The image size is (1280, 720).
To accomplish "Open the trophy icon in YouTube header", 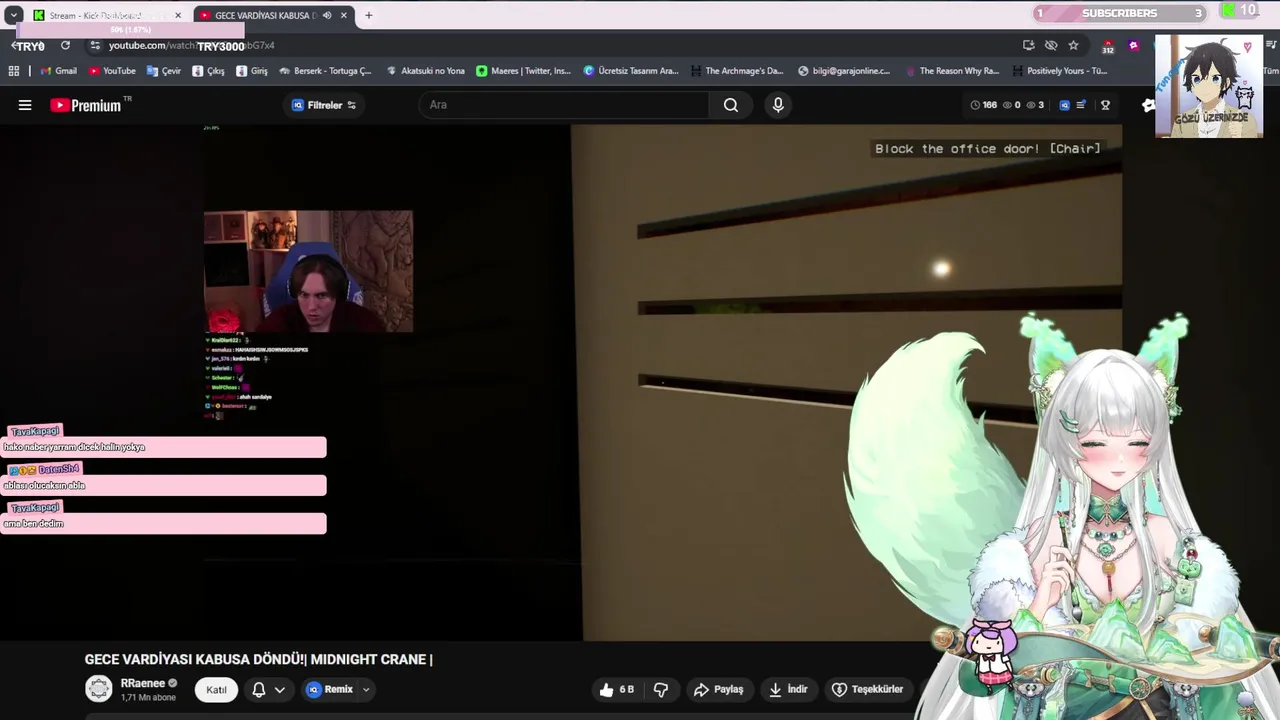I will point(1105,105).
